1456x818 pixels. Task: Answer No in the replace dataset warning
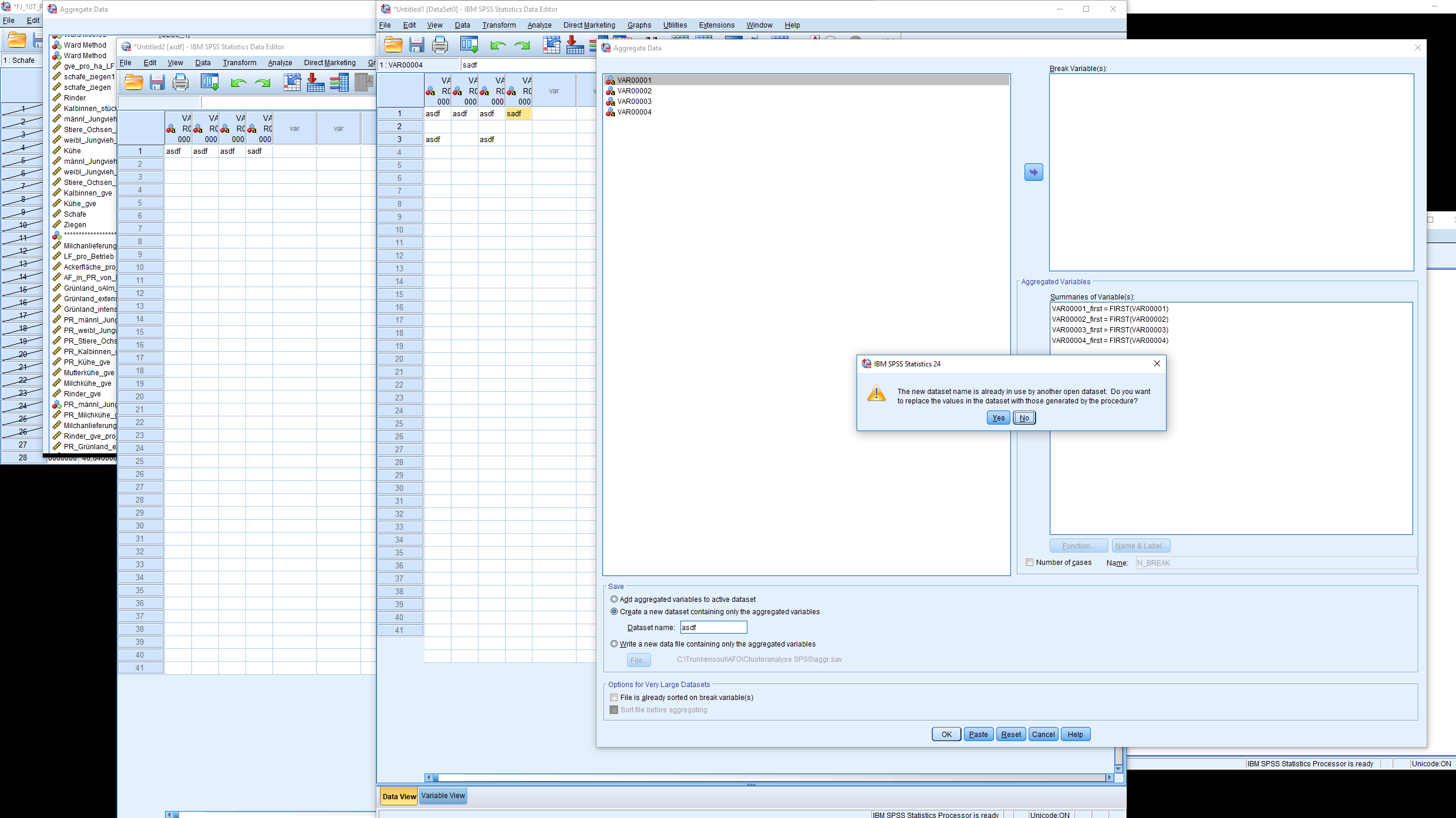[x=1024, y=418]
